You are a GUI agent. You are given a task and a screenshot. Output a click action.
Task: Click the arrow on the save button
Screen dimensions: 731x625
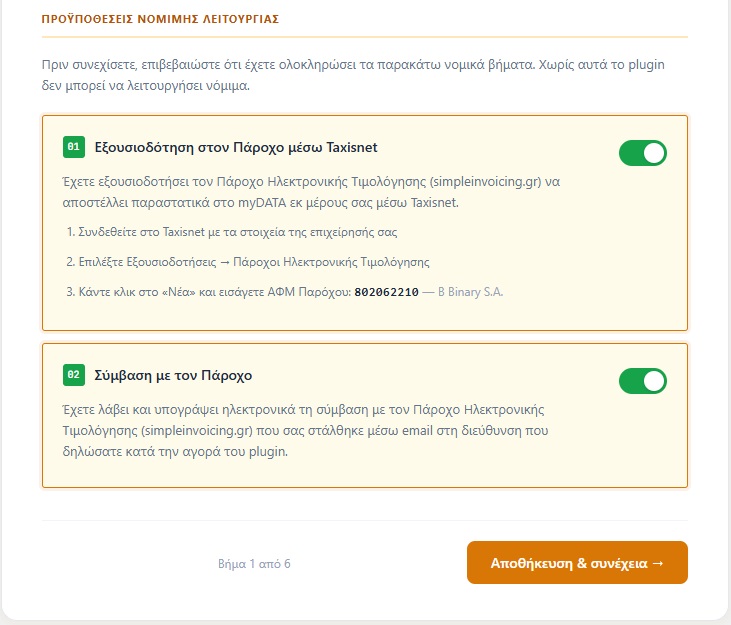[x=658, y=563]
